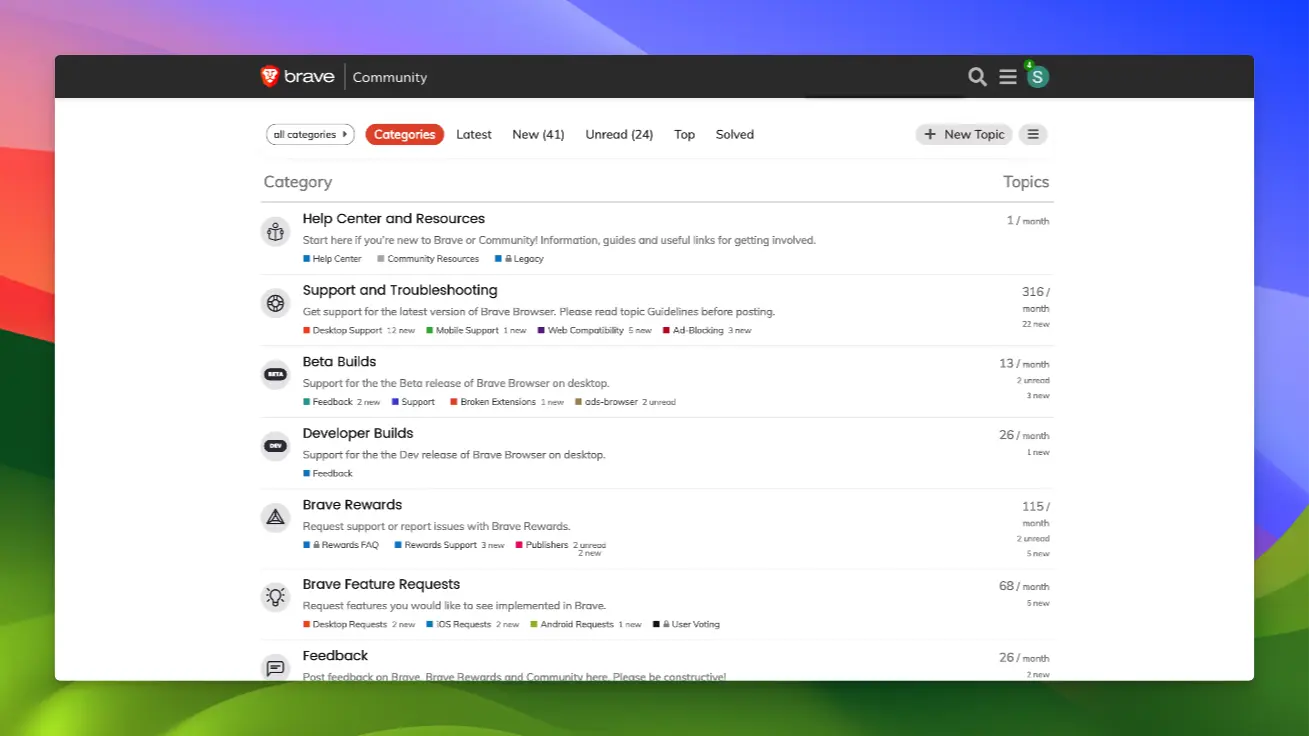Click the Feedback speech bubble icon
The image size is (1309, 736).
(x=275, y=667)
